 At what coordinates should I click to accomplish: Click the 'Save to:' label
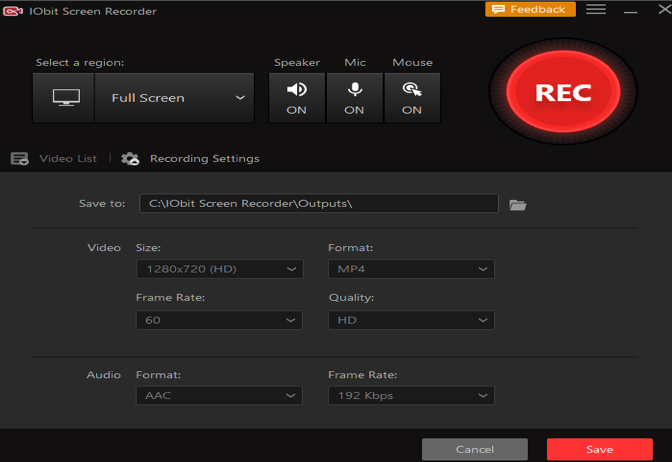coord(102,204)
